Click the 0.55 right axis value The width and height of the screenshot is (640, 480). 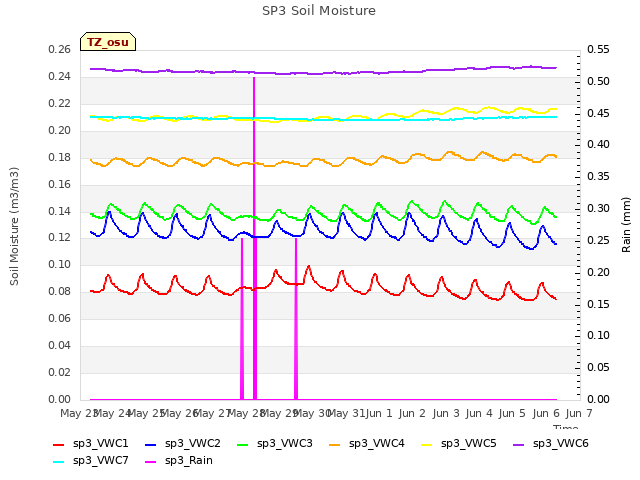pyautogui.click(x=598, y=49)
